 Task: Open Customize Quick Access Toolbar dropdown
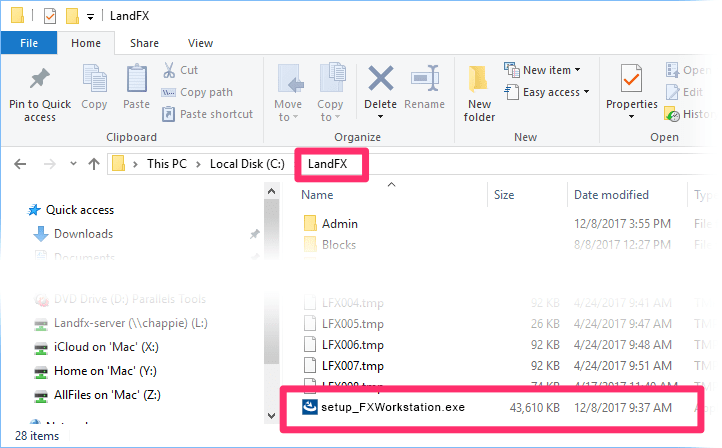tap(91, 17)
